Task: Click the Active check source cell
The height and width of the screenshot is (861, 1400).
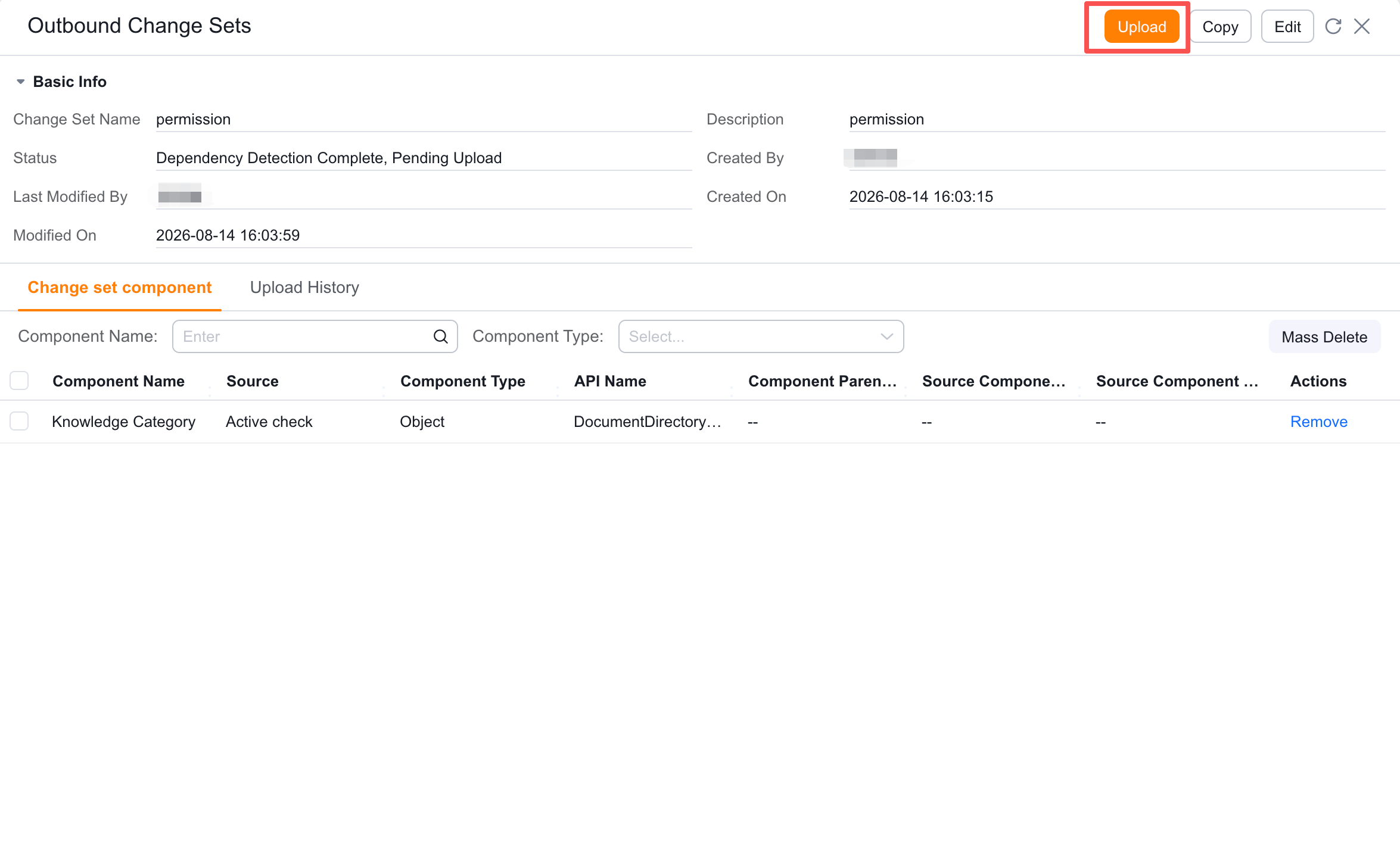Action: coord(269,422)
